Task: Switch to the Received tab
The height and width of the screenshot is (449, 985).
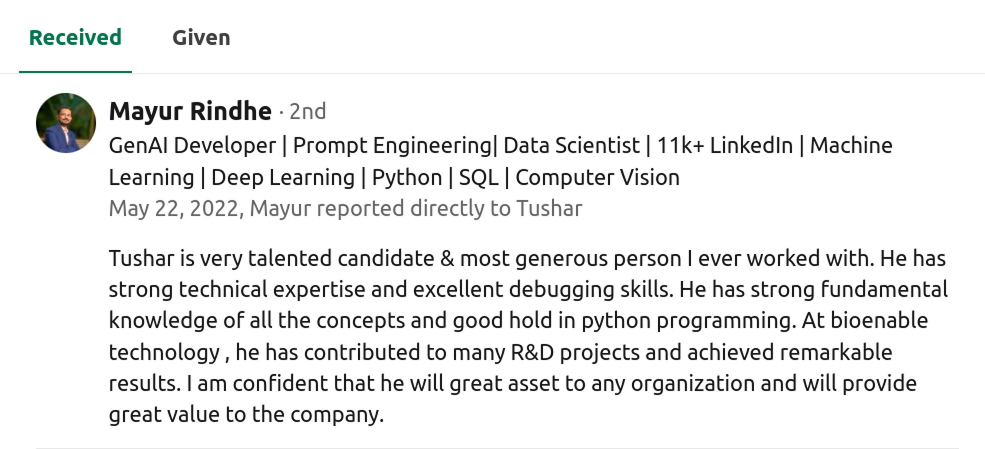Action: point(75,38)
